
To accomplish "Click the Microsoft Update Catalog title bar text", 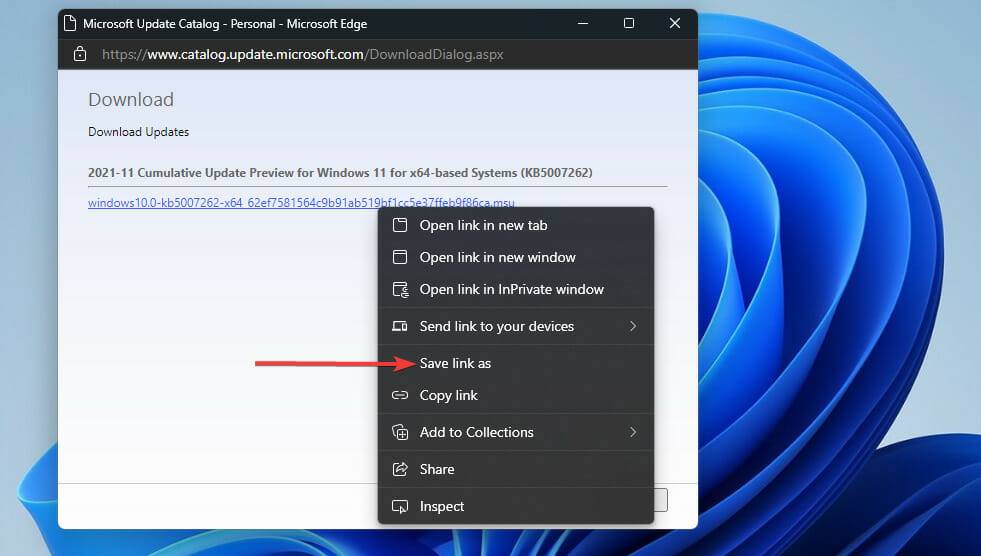I will (225, 23).
